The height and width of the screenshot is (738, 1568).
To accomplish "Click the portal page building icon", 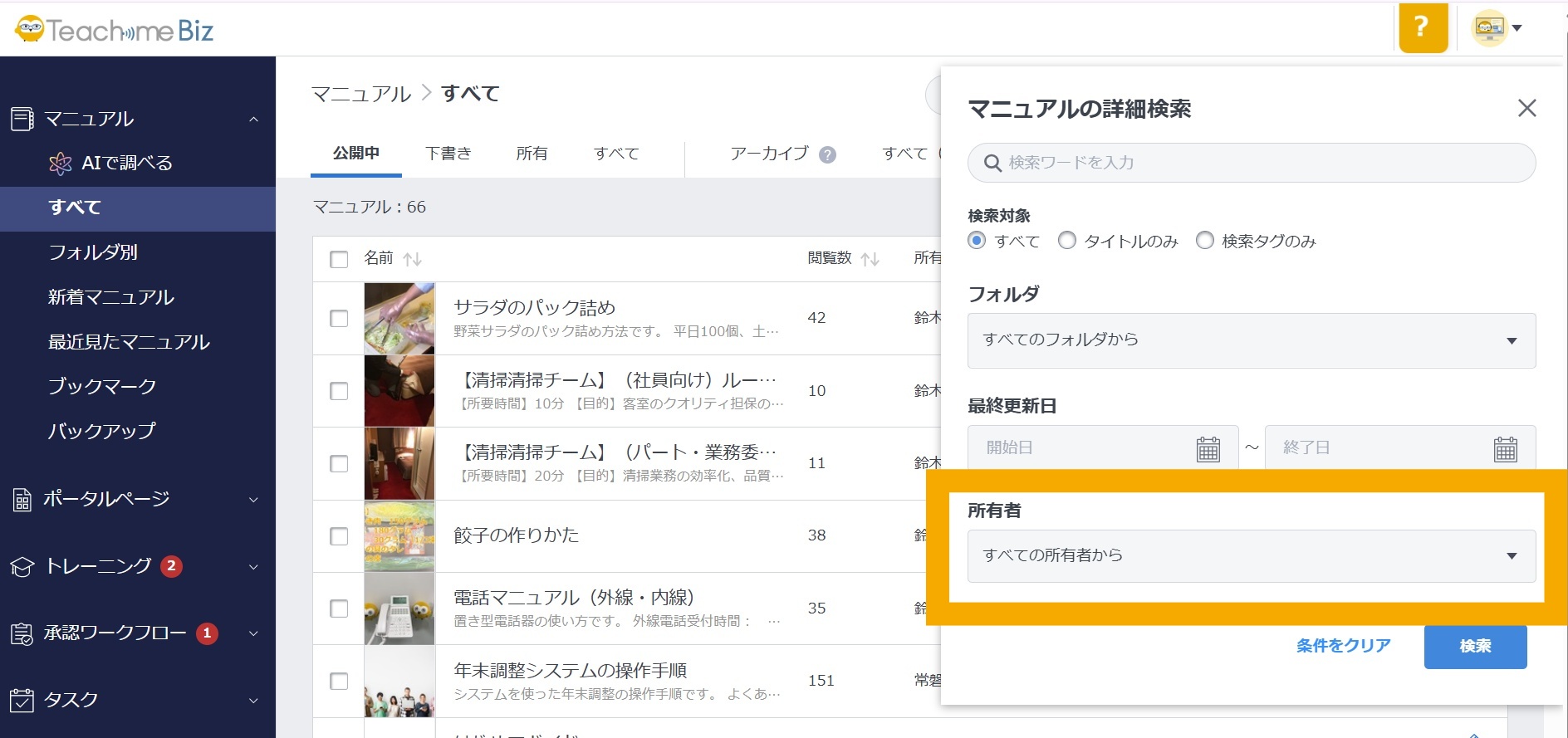I will coord(22,500).
